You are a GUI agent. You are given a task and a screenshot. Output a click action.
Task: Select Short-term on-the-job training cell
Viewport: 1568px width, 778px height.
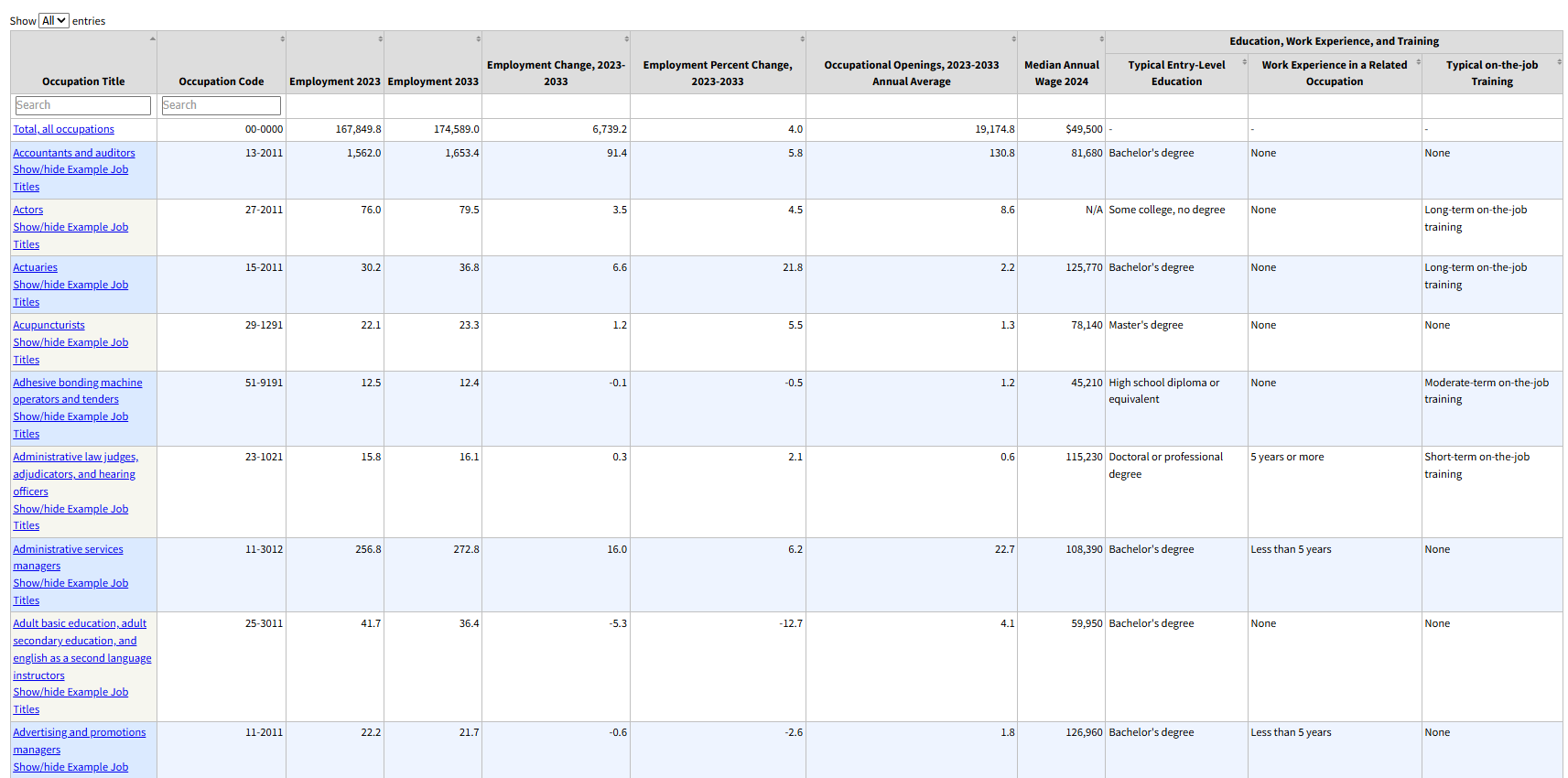(1492, 492)
